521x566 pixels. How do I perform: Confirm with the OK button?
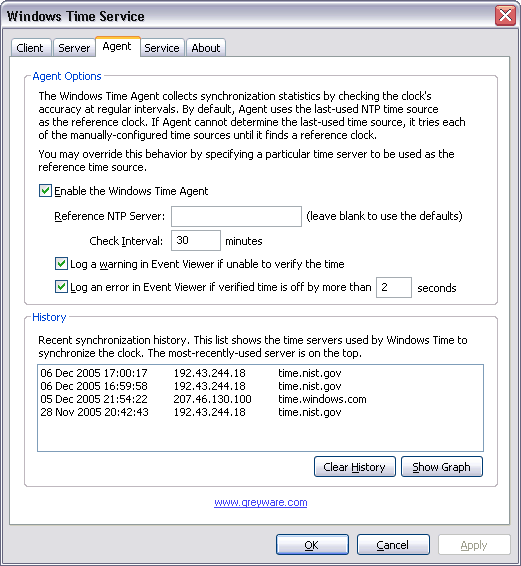[312, 545]
